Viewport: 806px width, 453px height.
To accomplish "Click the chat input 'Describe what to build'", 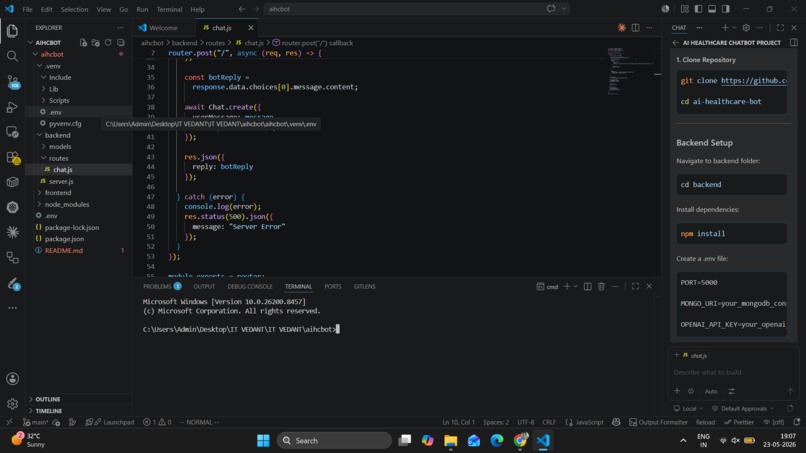I will pyautogui.click(x=734, y=372).
